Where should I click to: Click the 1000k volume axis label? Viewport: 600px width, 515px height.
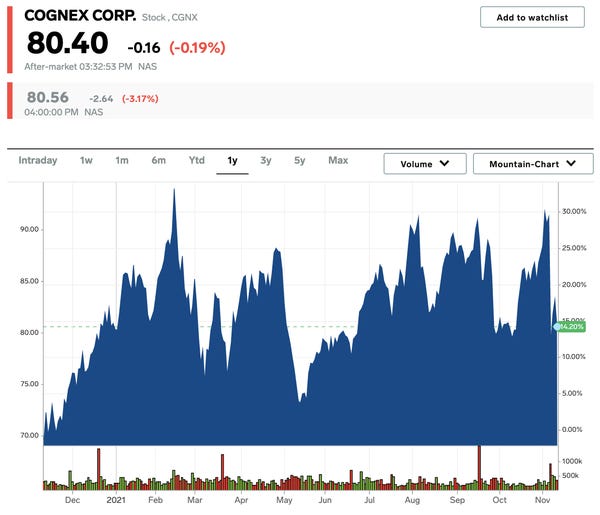coord(572,461)
